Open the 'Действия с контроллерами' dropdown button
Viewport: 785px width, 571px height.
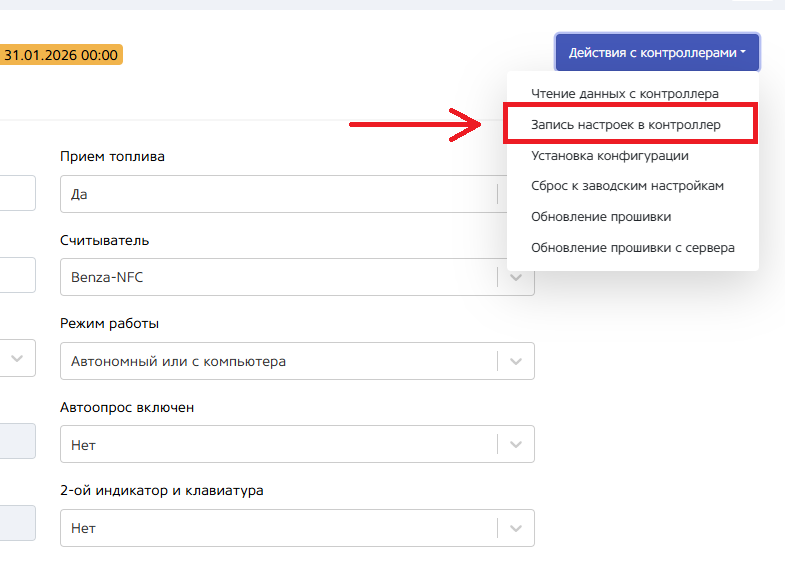(x=657, y=52)
